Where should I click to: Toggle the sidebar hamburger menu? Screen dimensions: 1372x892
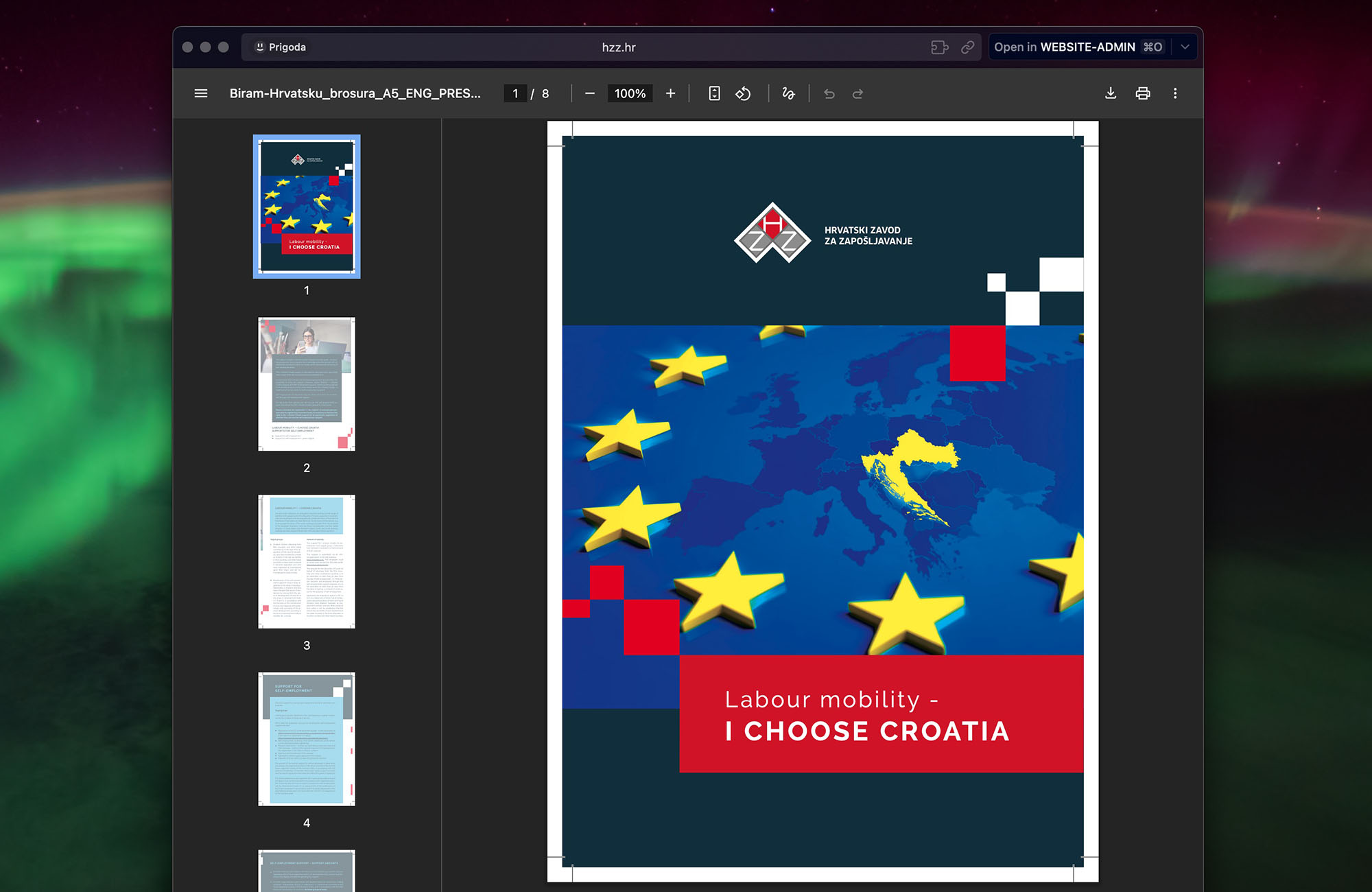click(200, 93)
